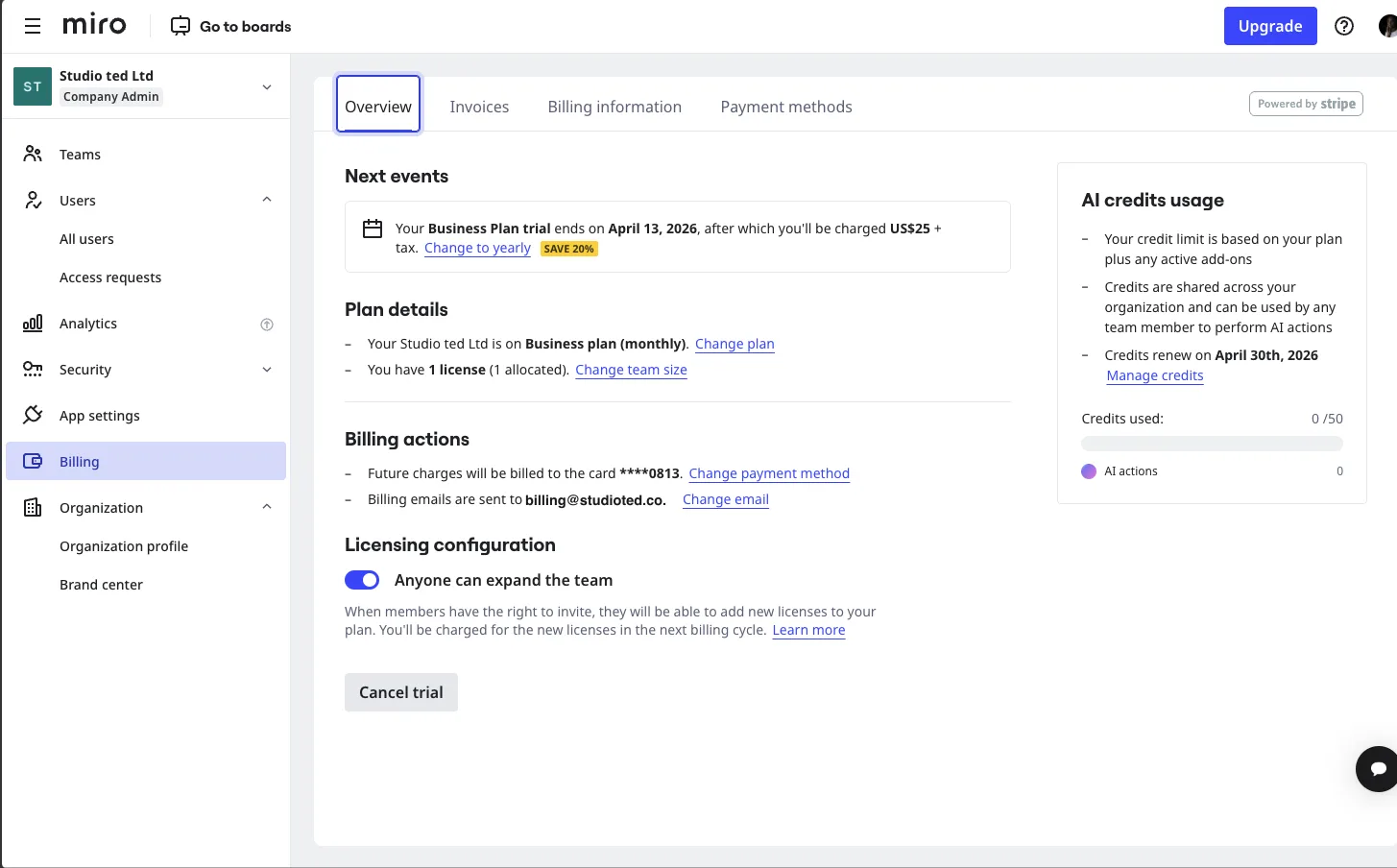Screen dimensions: 1397x868
Task: Click the Go to boards text
Action: tap(246, 26)
